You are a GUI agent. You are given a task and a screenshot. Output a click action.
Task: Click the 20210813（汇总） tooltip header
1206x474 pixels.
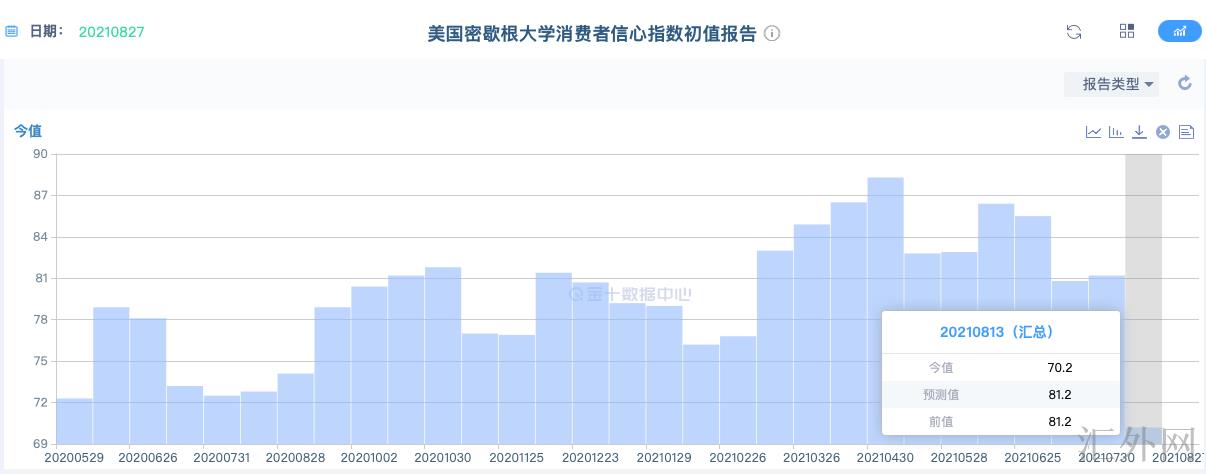pos(1000,332)
